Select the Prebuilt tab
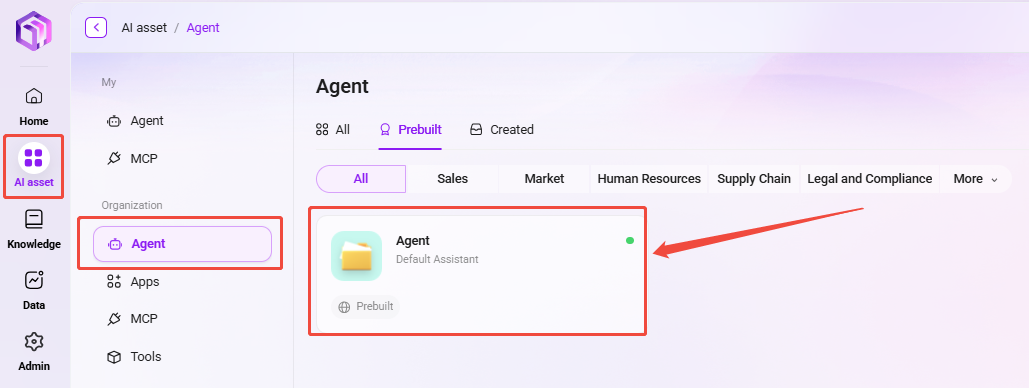Image resolution: width=1029 pixels, height=388 pixels. click(411, 129)
